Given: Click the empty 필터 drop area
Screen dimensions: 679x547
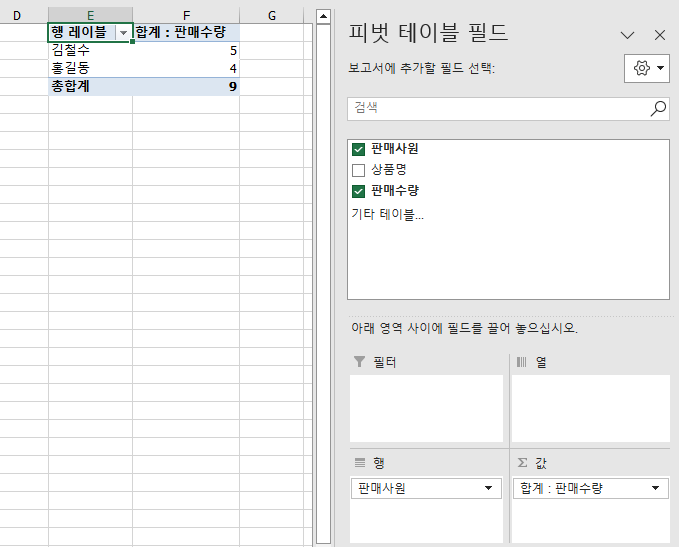Looking at the screenshot, I should click(x=427, y=408).
